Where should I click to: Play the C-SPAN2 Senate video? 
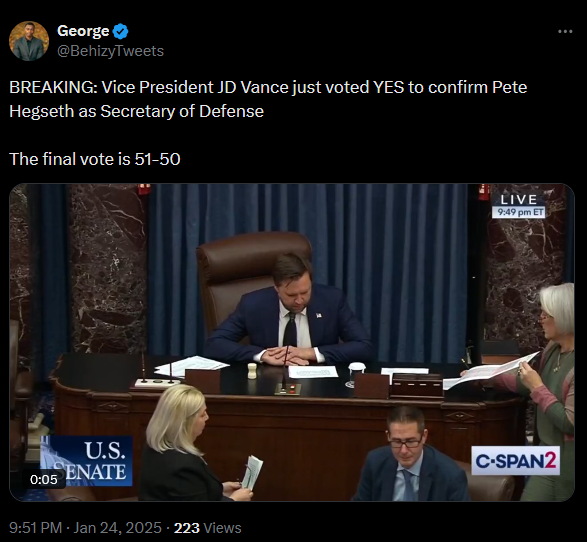pos(292,342)
